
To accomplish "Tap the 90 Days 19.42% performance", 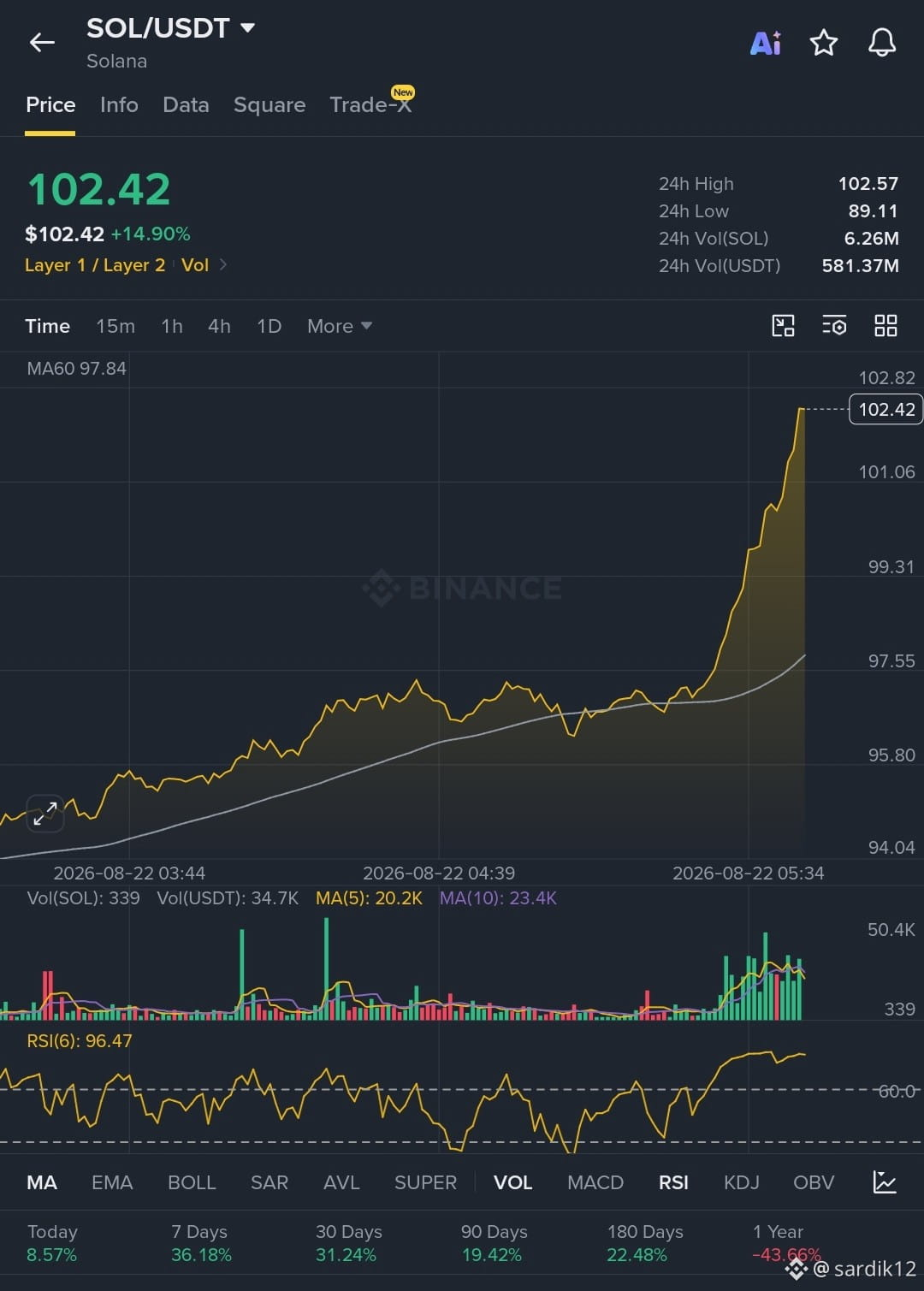I will 494,1243.
